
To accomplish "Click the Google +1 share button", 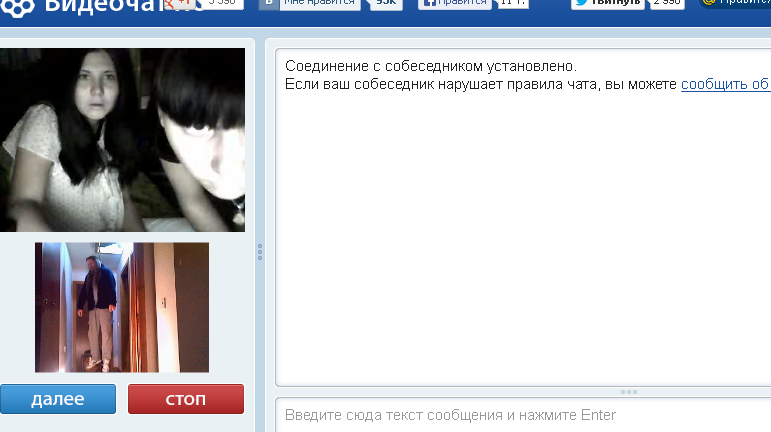I will (x=180, y=3).
